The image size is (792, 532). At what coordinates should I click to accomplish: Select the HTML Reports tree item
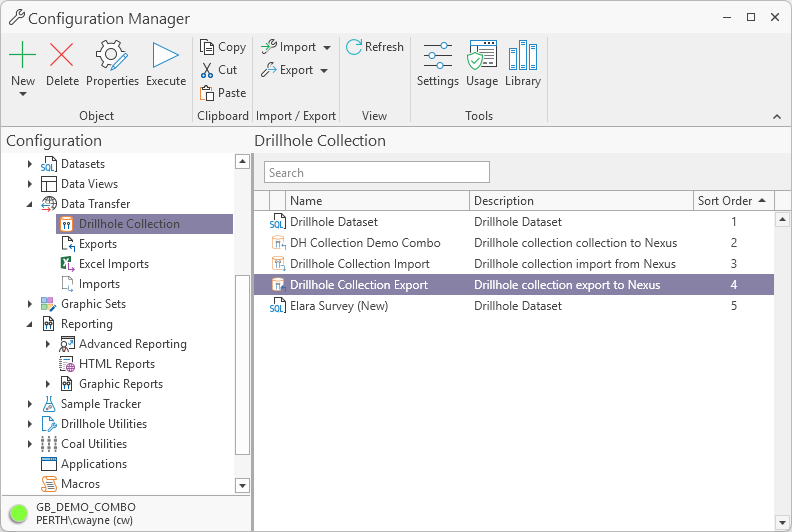coord(116,364)
